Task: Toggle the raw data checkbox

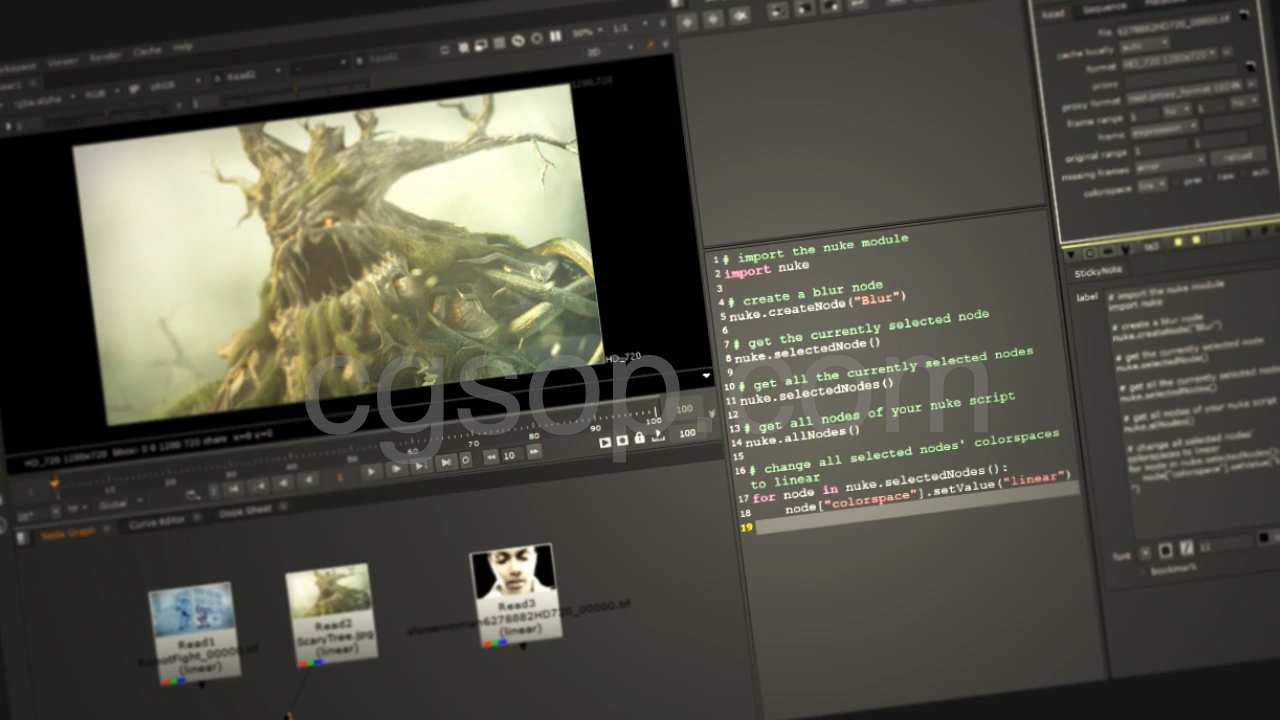Action: (x=1208, y=178)
